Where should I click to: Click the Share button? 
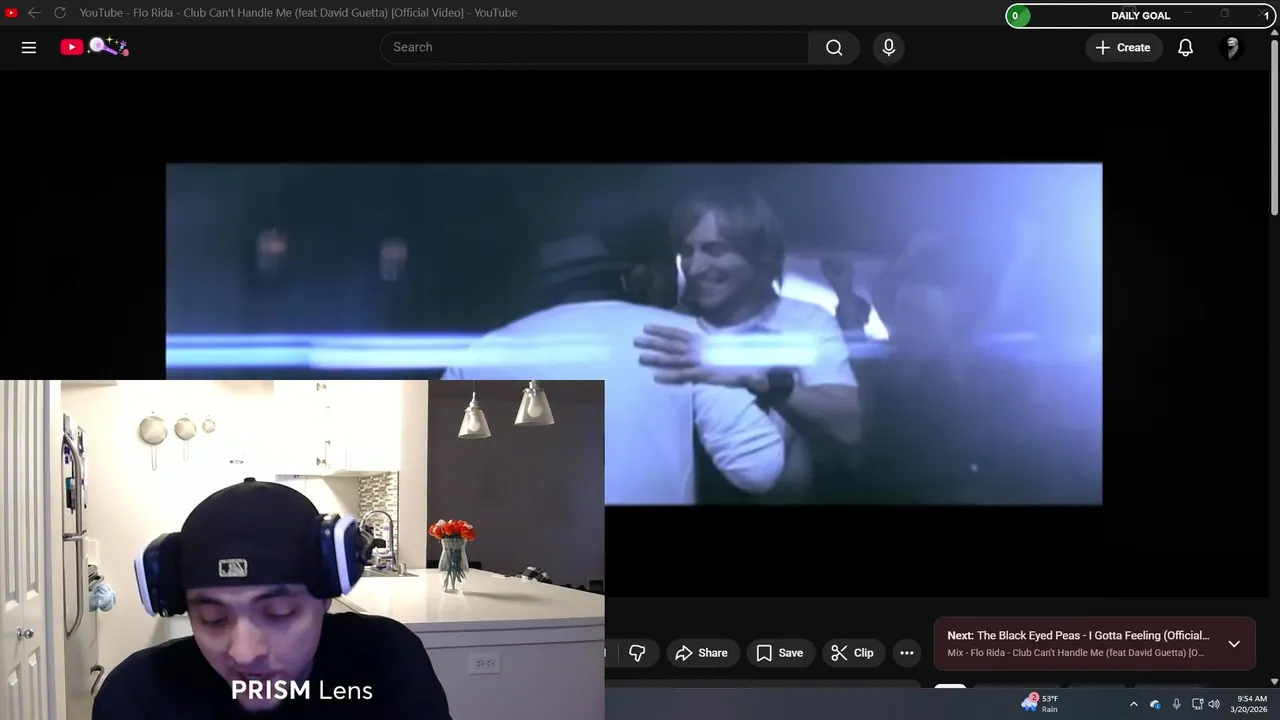pos(701,653)
